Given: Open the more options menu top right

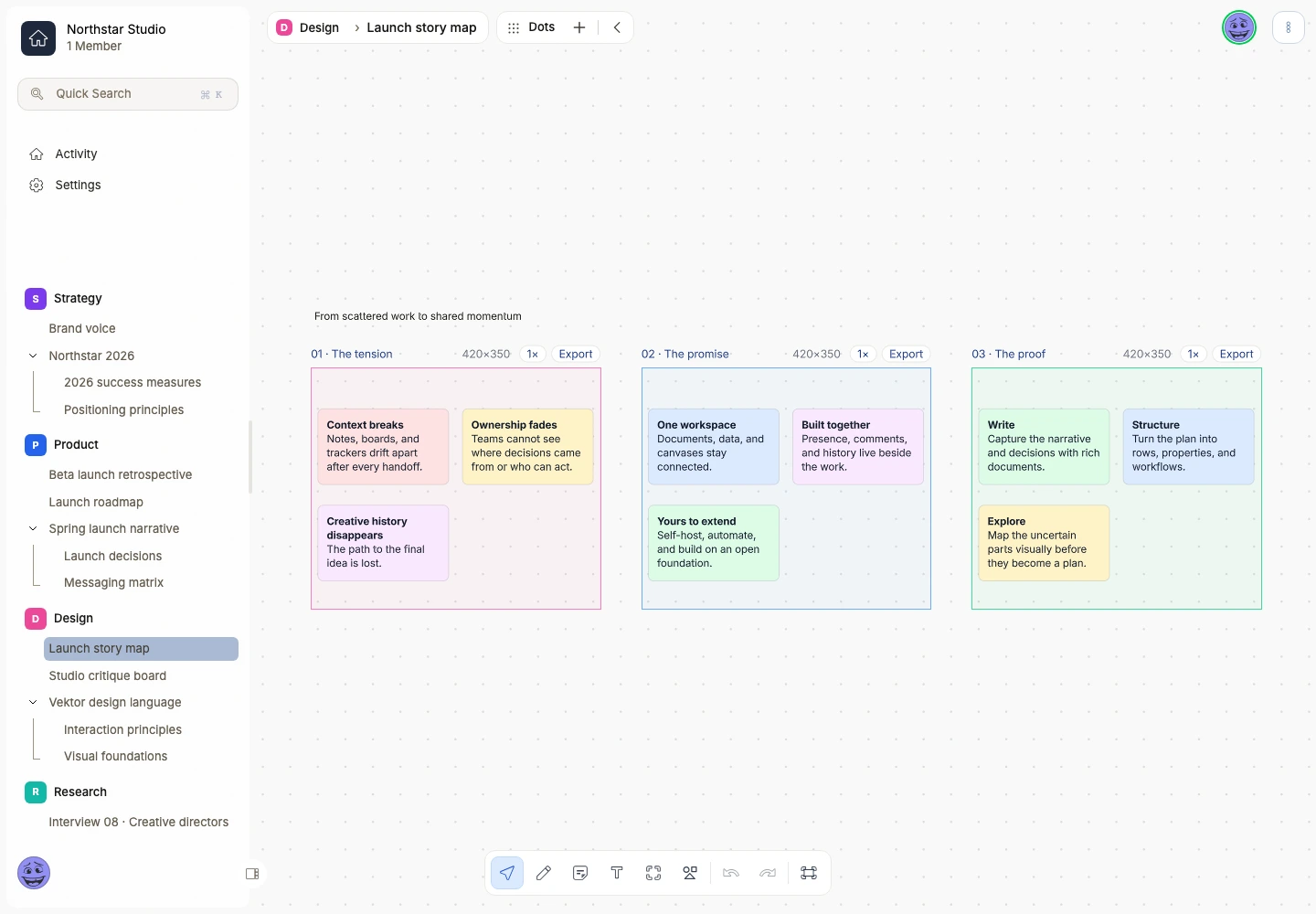Looking at the screenshot, I should pyautogui.click(x=1289, y=27).
